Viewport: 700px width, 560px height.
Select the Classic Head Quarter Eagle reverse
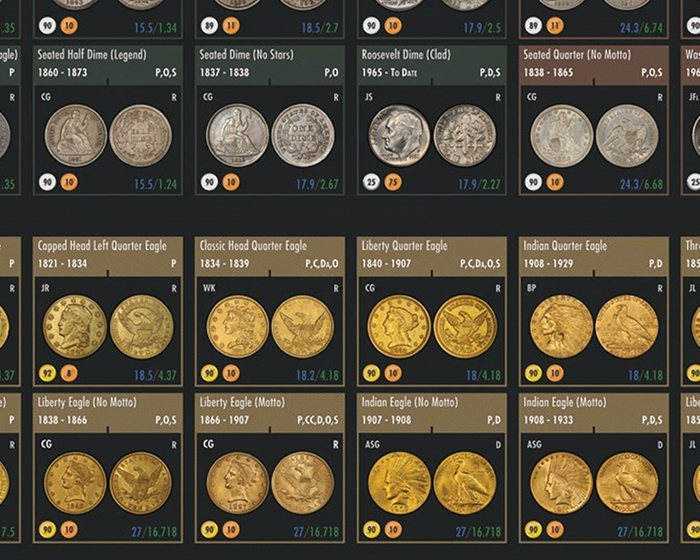tap(303, 327)
